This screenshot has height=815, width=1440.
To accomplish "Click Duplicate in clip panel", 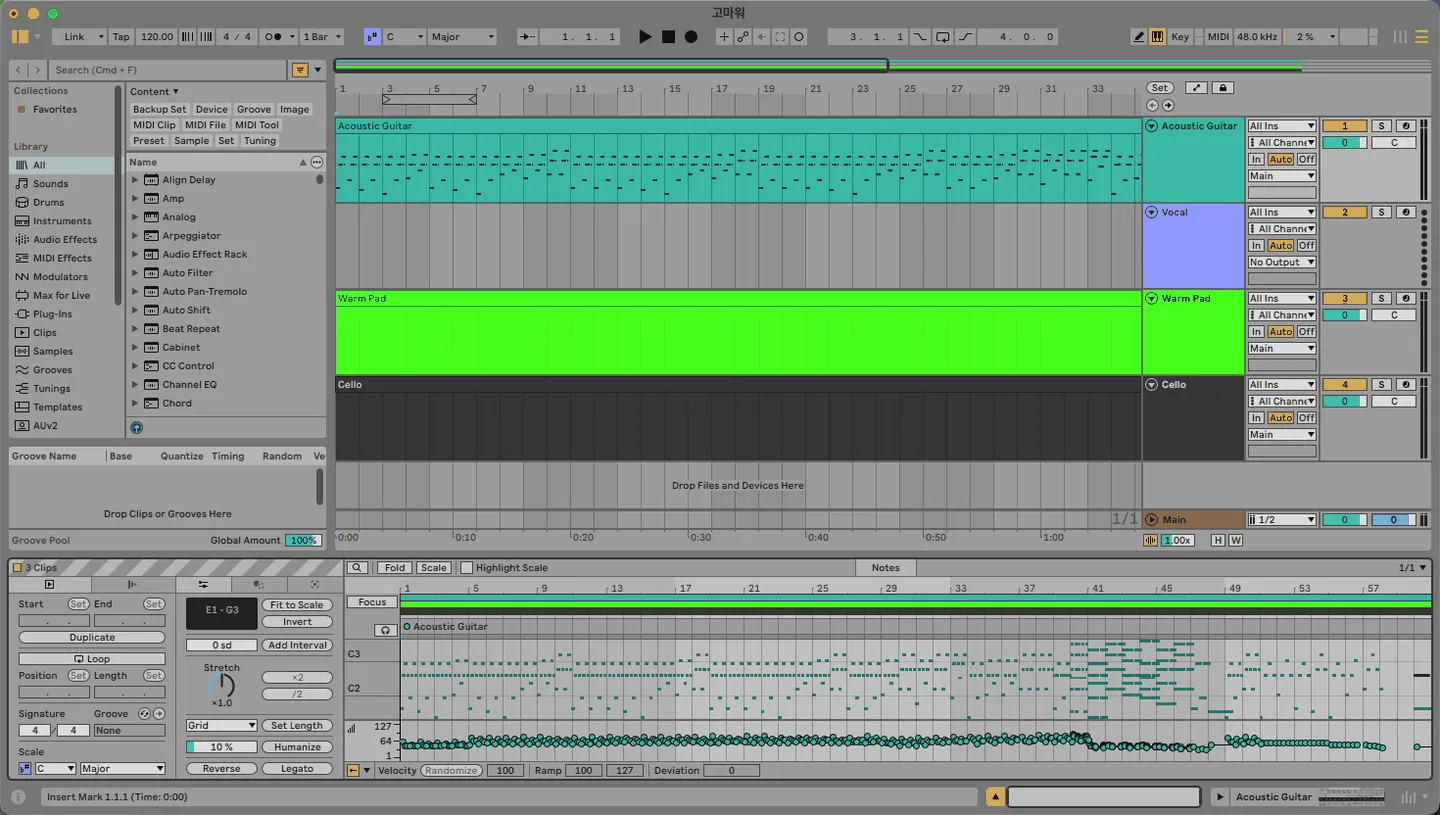I will [x=92, y=638].
